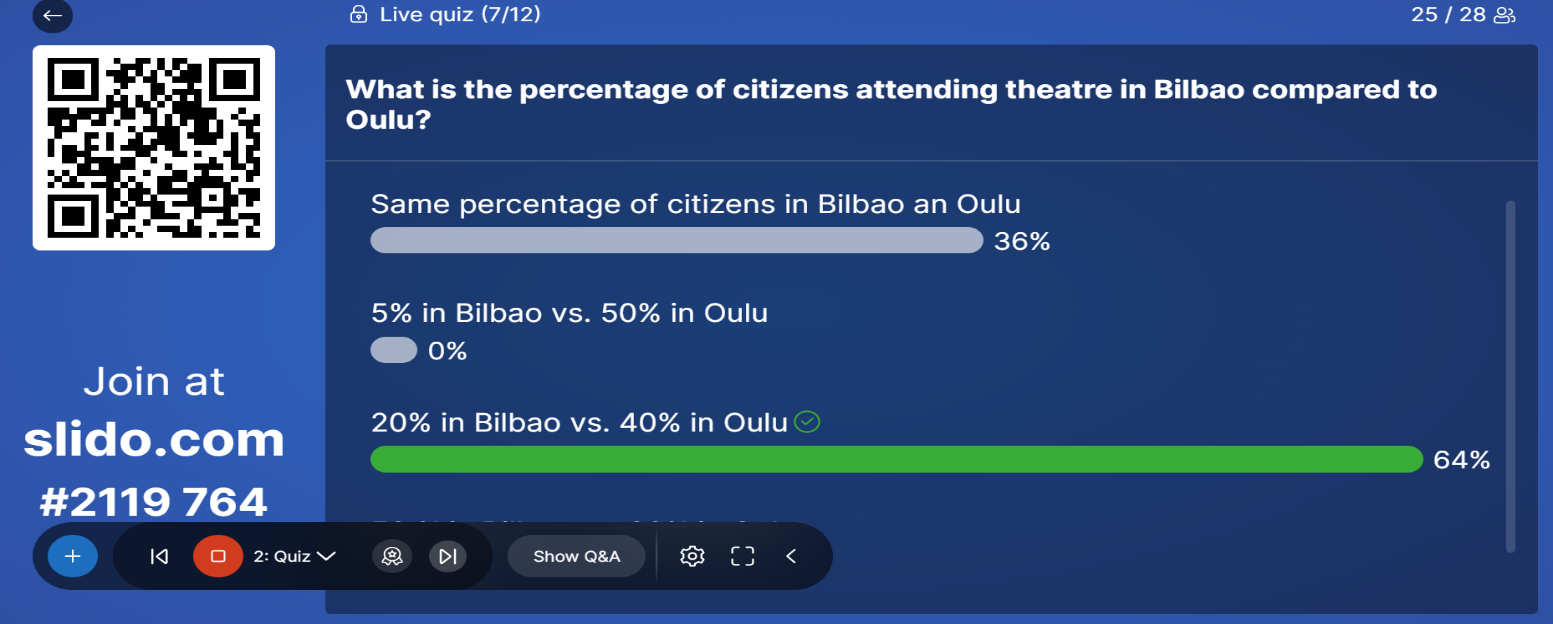Screen dimensions: 1553x624
Task: Jump to previous quiz question
Action: [x=159, y=556]
